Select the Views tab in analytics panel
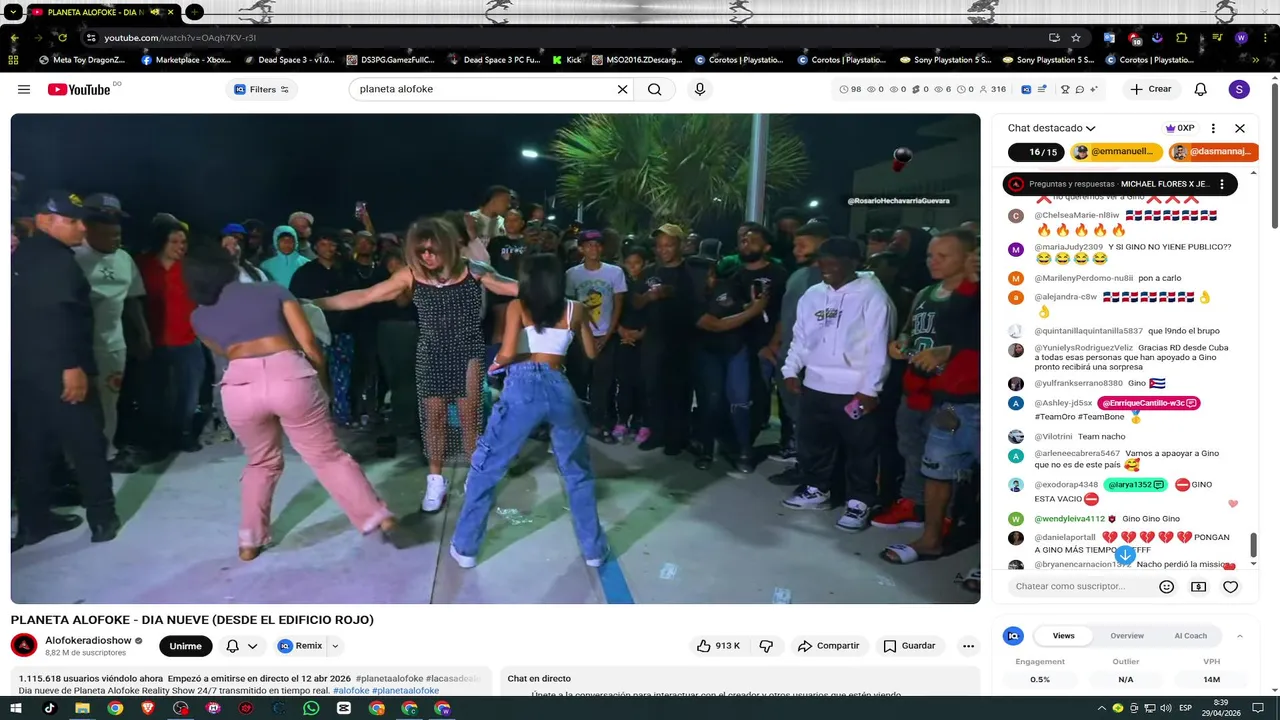1280x720 pixels. (1064, 636)
